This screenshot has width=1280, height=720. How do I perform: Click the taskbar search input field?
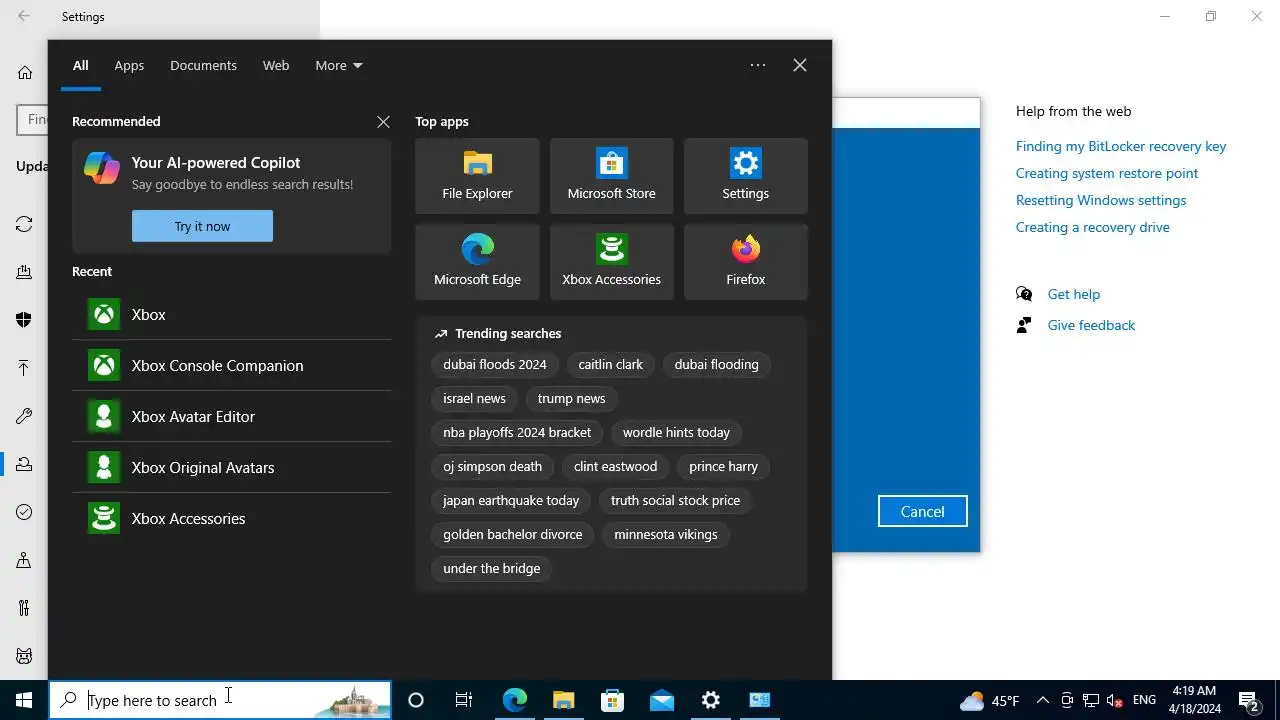(220, 700)
